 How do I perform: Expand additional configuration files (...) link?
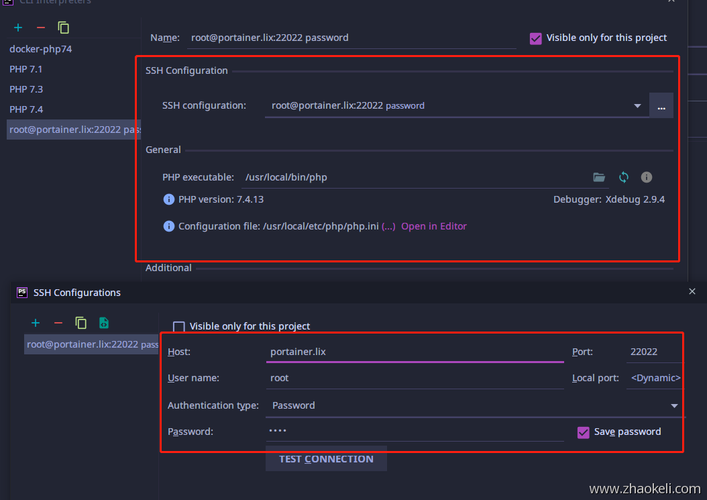[x=388, y=226]
